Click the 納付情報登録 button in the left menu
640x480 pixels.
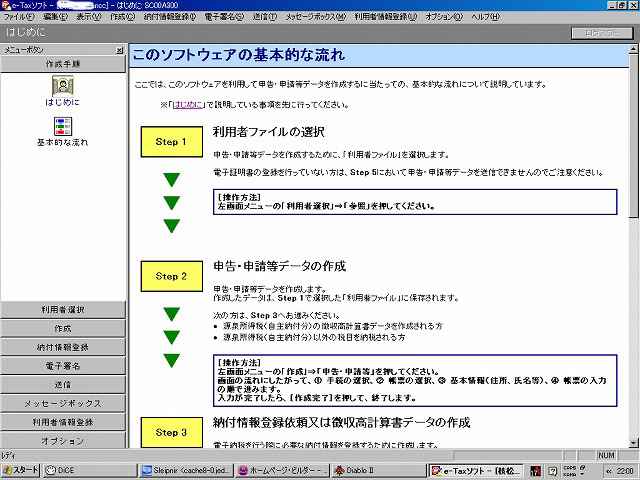click(63, 347)
